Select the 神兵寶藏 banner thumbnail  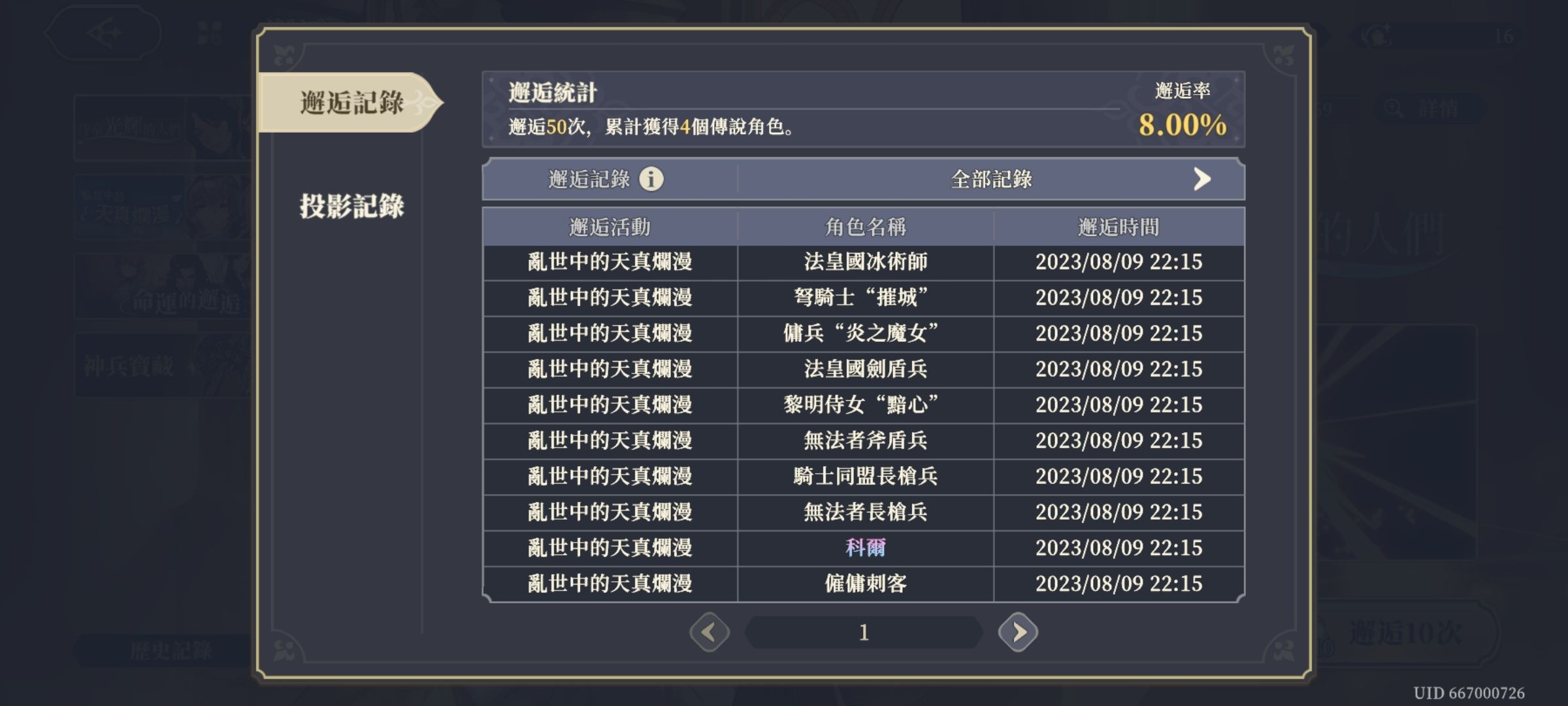point(162,365)
